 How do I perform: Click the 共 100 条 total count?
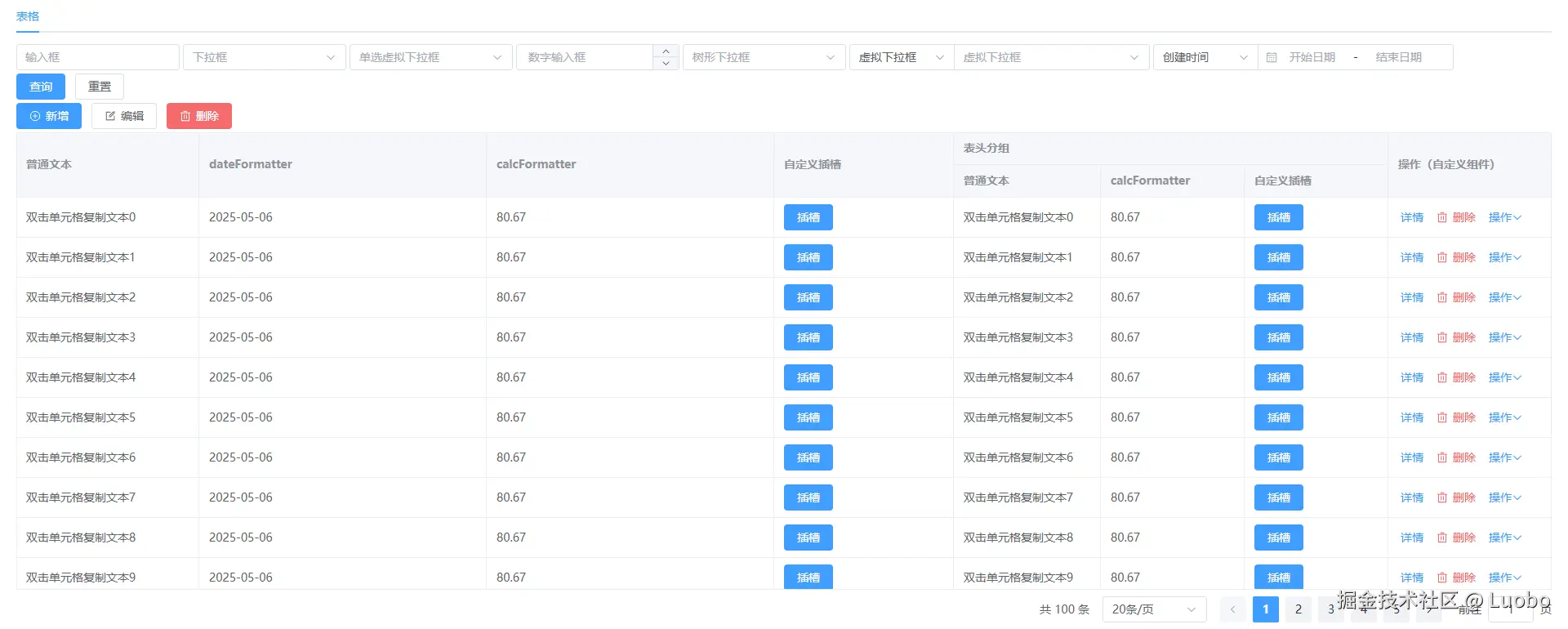pyautogui.click(x=1065, y=609)
